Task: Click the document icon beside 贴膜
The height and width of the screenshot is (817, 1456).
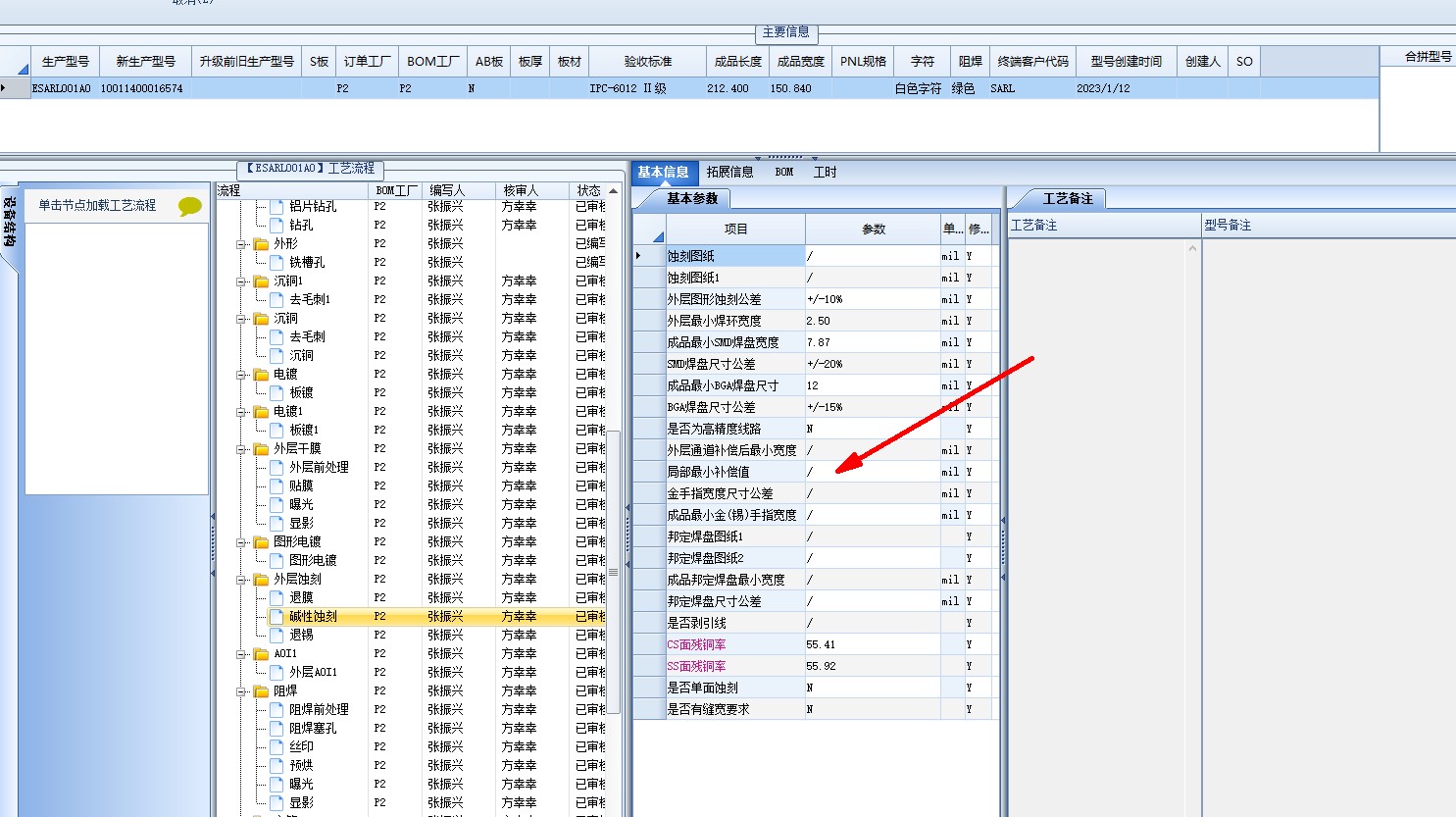Action: [276, 486]
